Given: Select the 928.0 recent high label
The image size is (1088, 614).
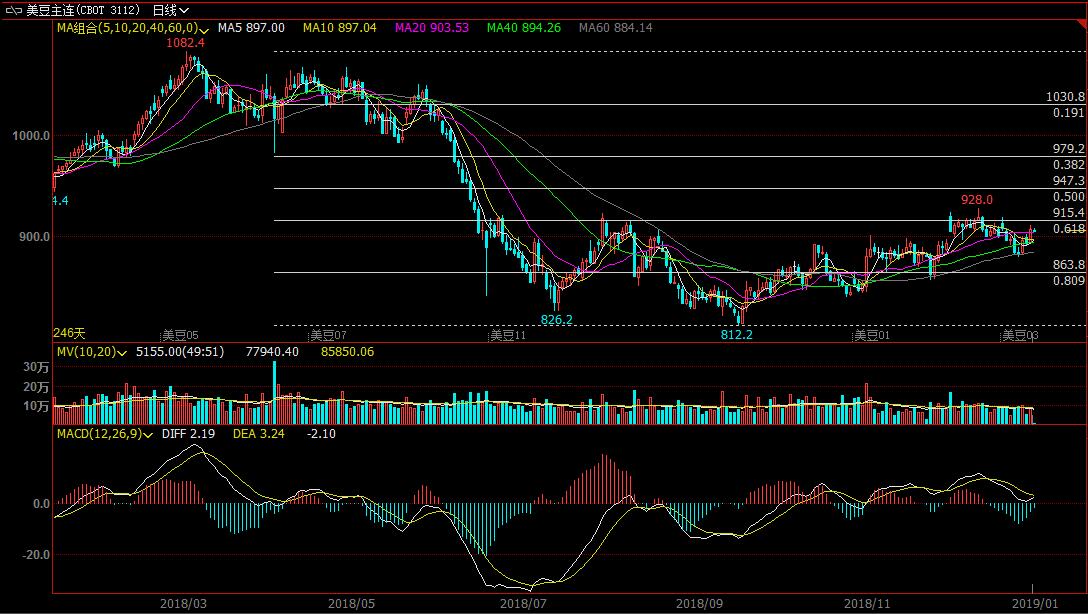Looking at the screenshot, I should pos(975,200).
